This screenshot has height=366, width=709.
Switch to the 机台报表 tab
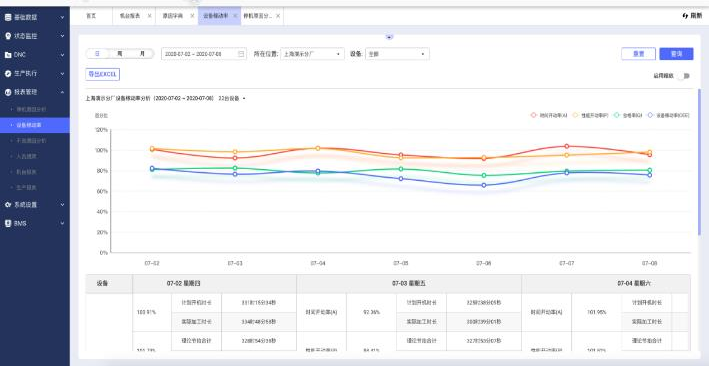click(x=129, y=16)
